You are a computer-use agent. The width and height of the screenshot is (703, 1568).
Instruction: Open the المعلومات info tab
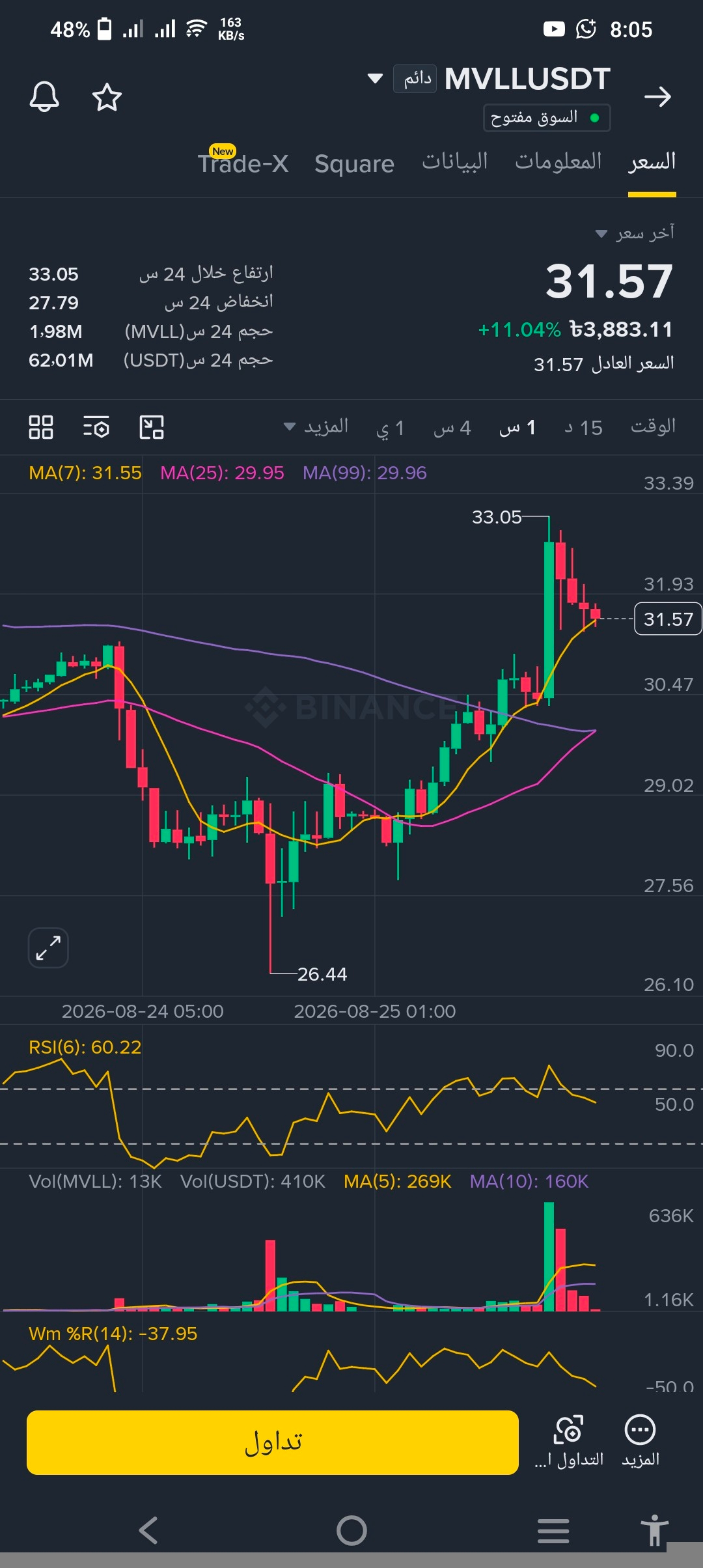click(558, 161)
